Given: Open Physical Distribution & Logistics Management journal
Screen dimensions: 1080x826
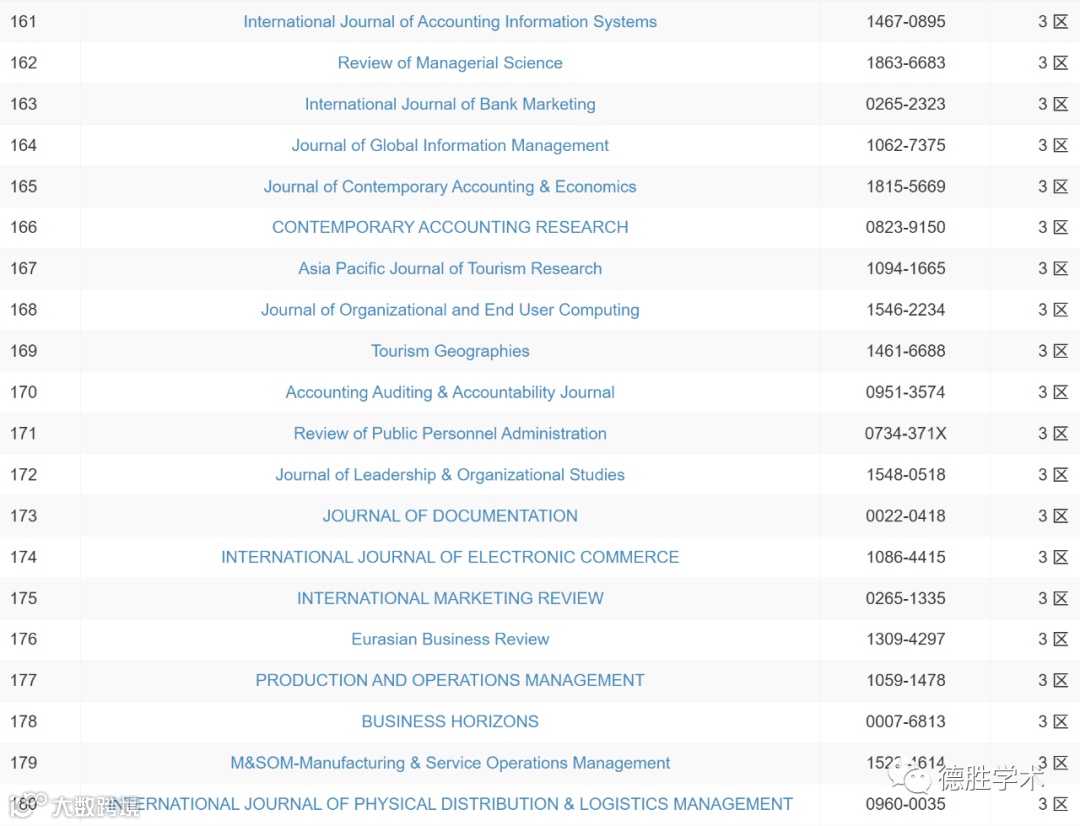Looking at the screenshot, I should 450,804.
